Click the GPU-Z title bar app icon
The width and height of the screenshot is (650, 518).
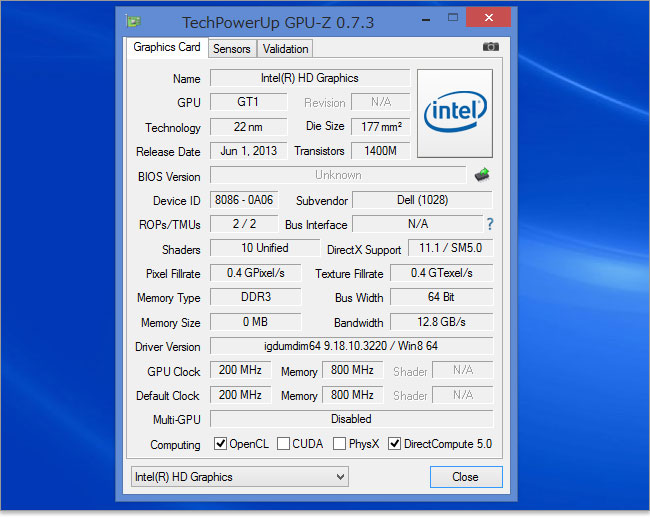click(133, 21)
